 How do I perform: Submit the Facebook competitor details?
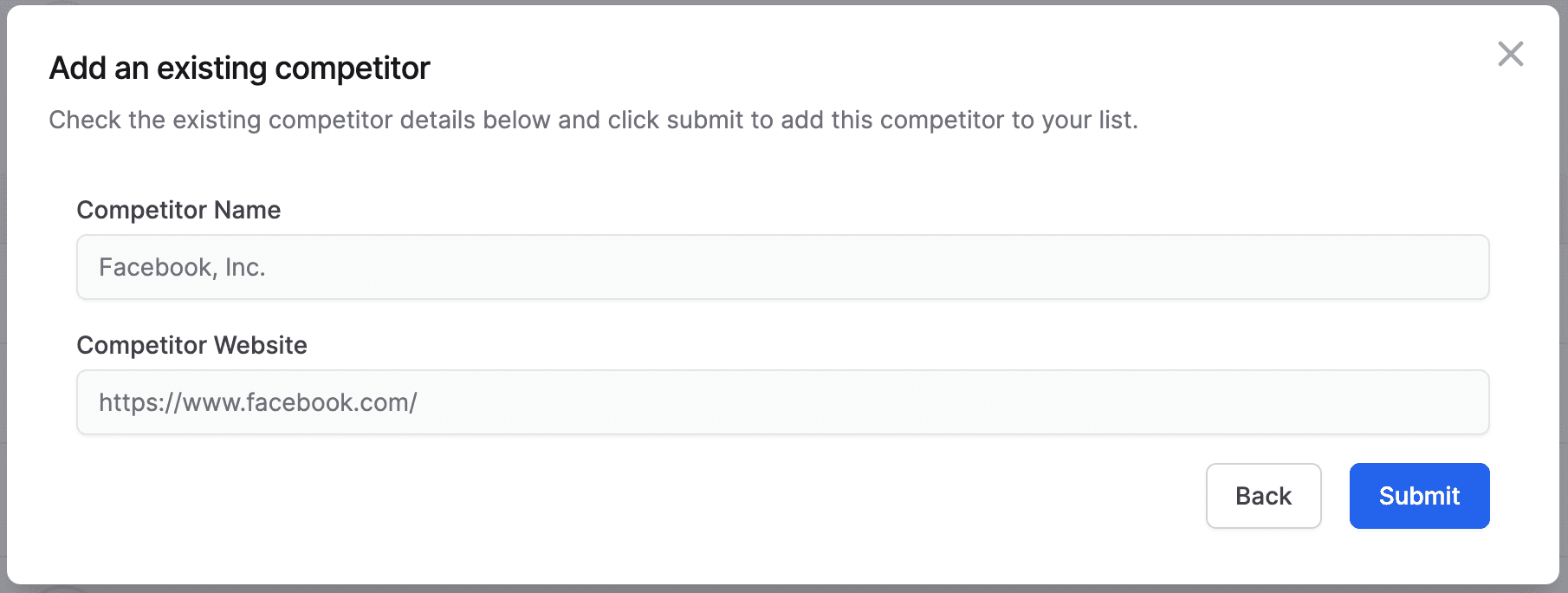point(1419,496)
